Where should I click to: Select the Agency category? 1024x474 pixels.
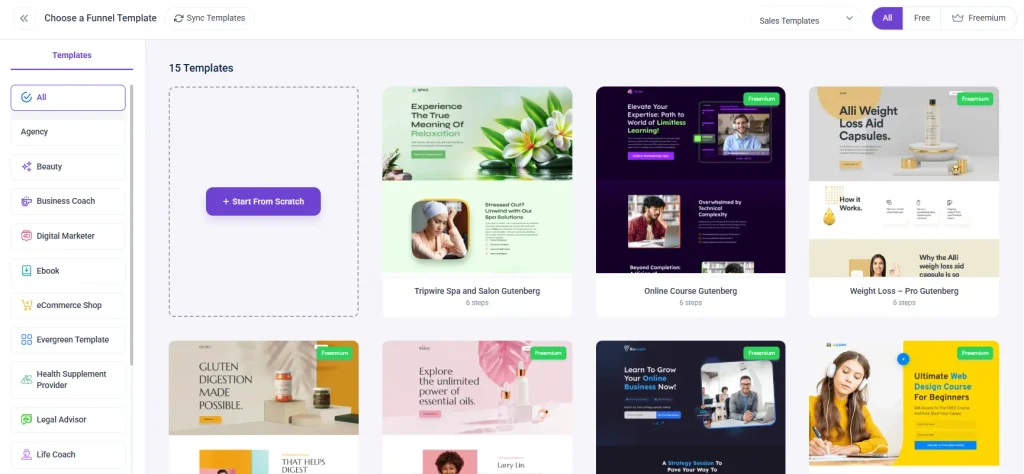click(x=68, y=132)
